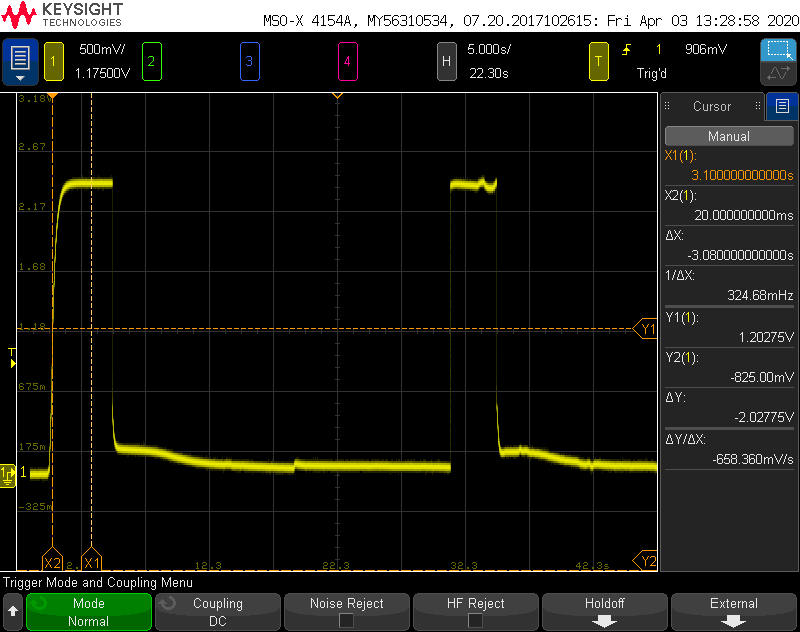
Task: Open the External submenu softkey
Action: [734, 612]
